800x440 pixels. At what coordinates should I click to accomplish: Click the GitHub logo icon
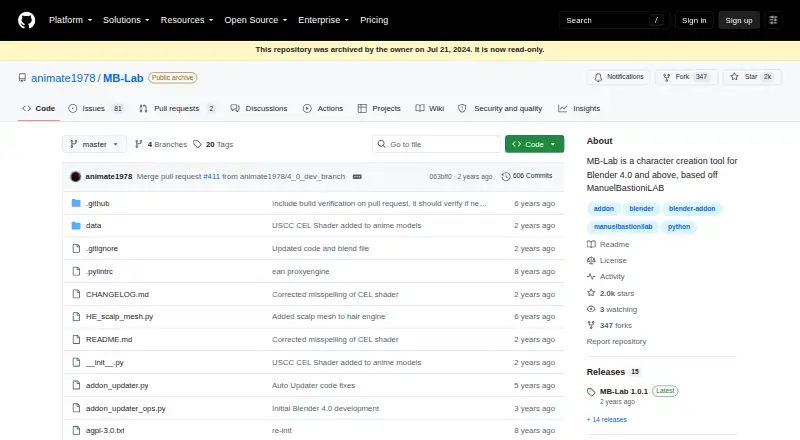pyautogui.click(x=27, y=20)
